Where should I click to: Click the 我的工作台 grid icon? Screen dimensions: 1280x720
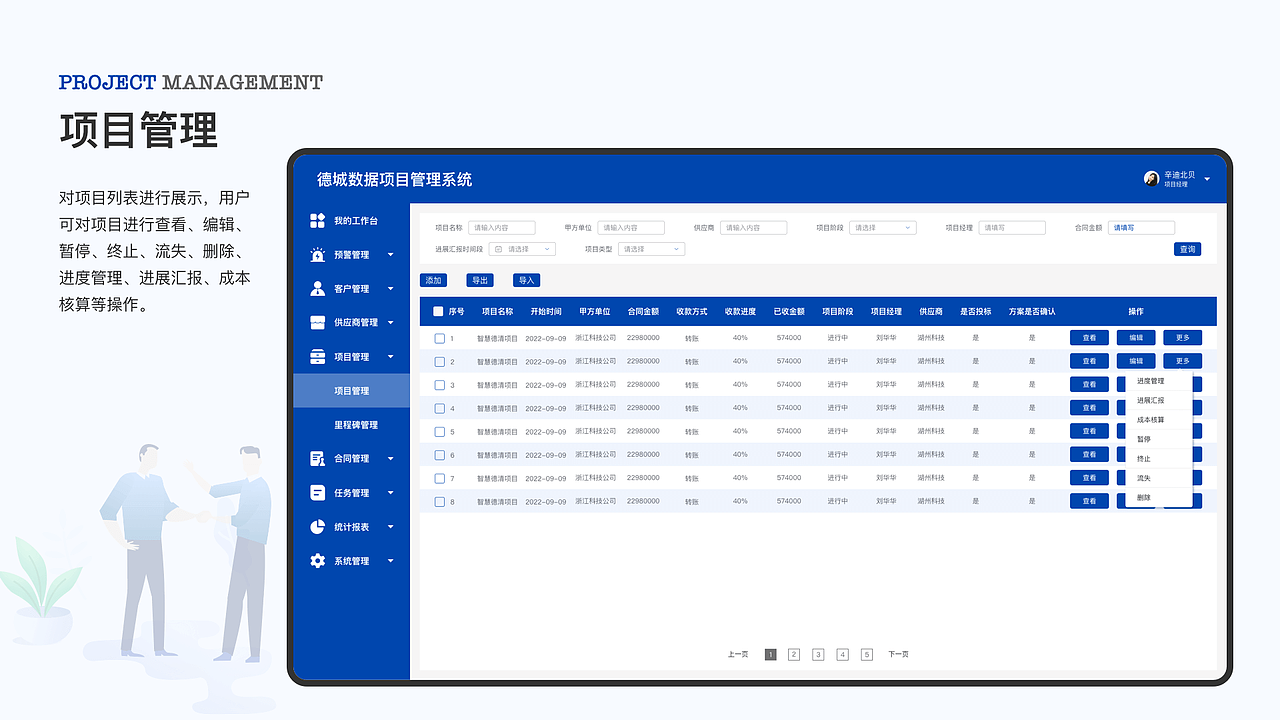317,220
